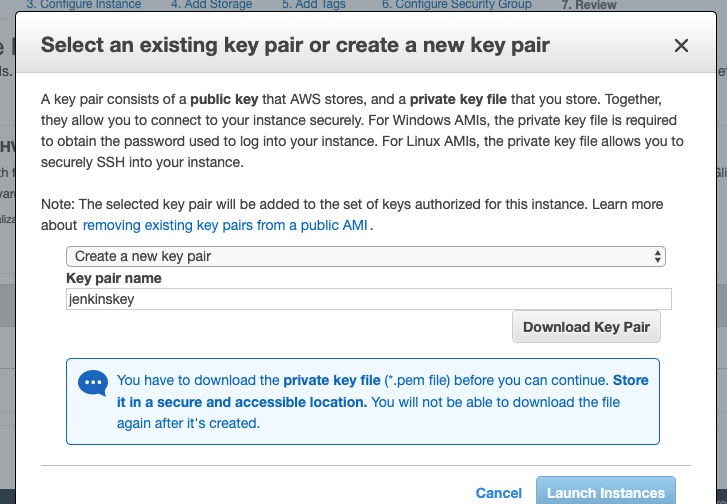Click the Download Key Pair button
Image resolution: width=727 pixels, height=504 pixels.
point(586,327)
